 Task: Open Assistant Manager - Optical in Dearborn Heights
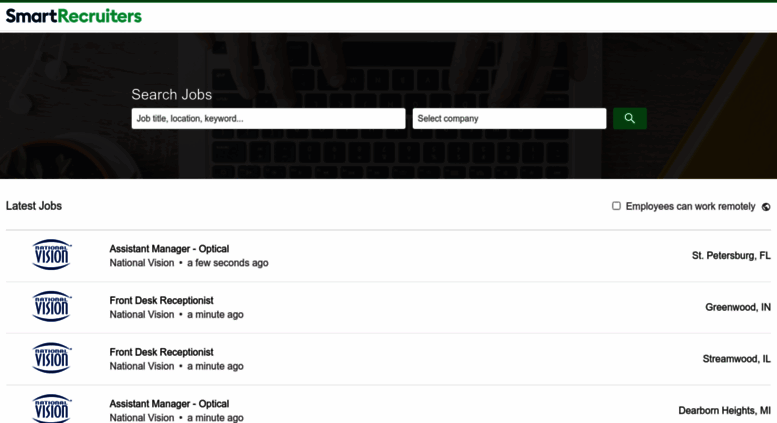169,404
